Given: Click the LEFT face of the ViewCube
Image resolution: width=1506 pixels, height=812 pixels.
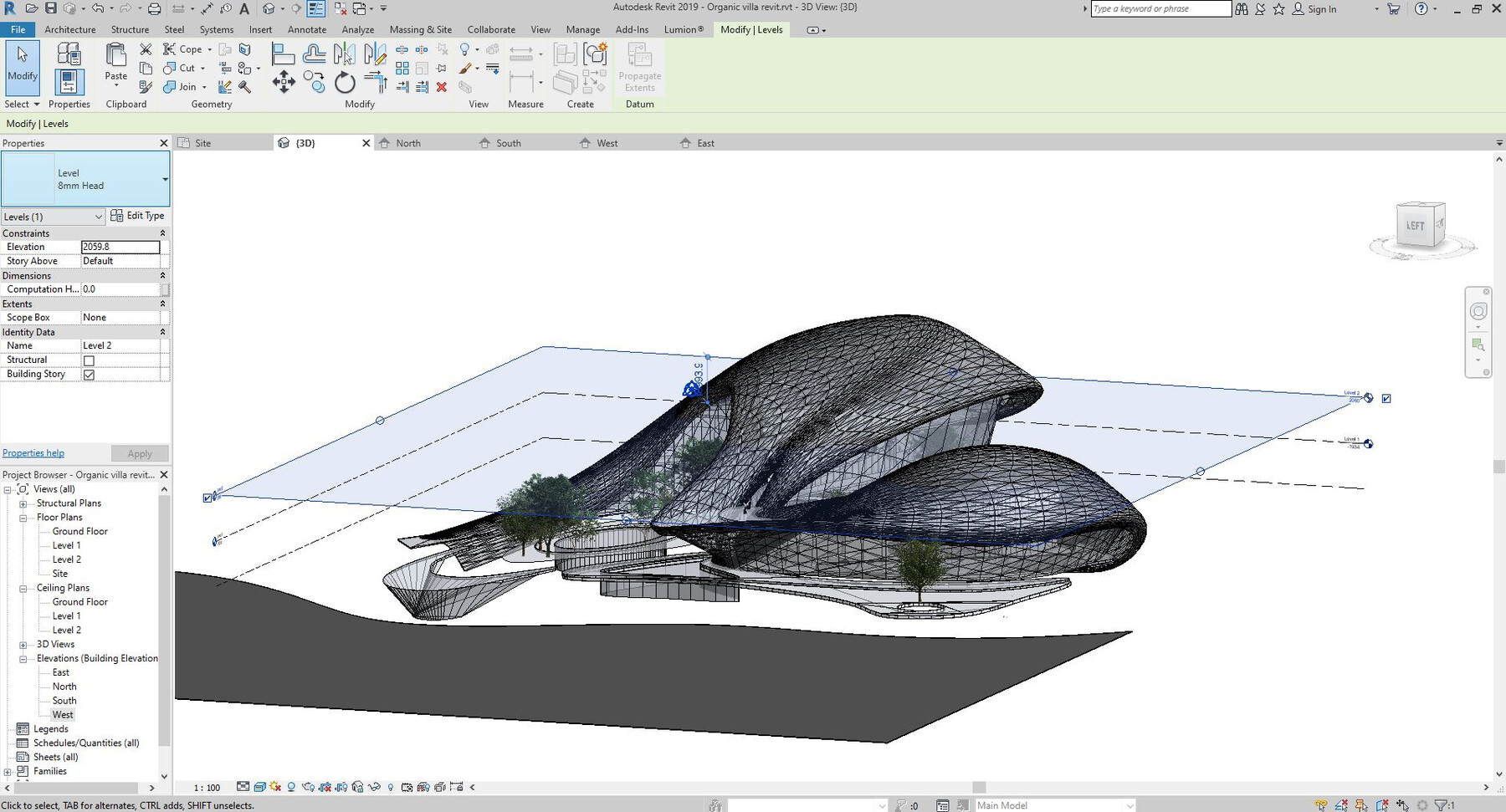Looking at the screenshot, I should click(1416, 225).
